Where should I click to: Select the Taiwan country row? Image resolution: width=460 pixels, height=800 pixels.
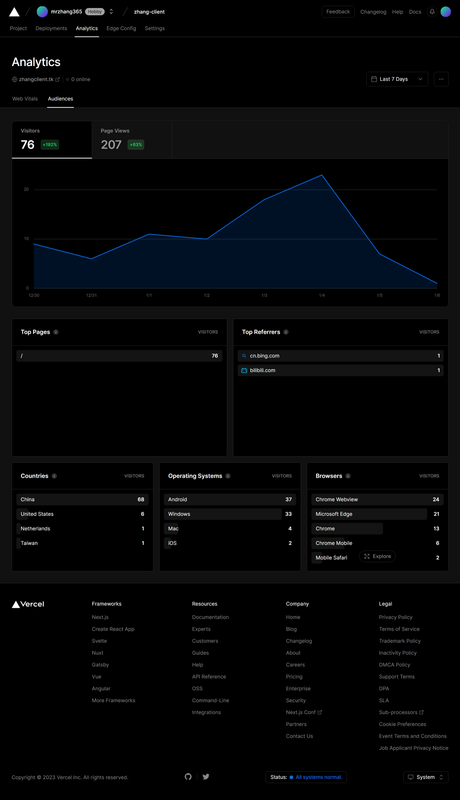[x=83, y=543]
